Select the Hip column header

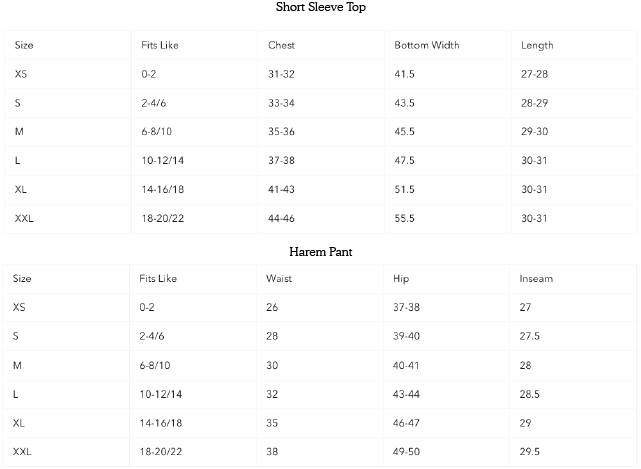[402, 279]
